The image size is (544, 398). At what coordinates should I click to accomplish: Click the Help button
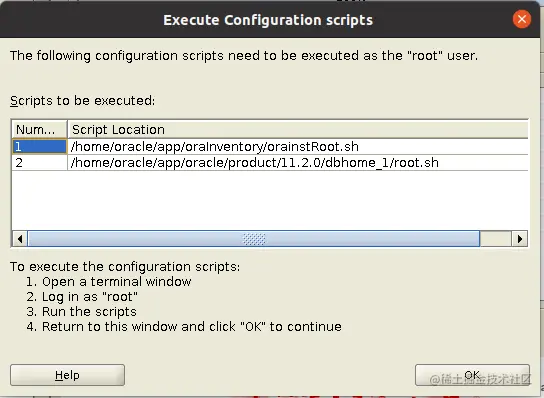tap(67, 375)
